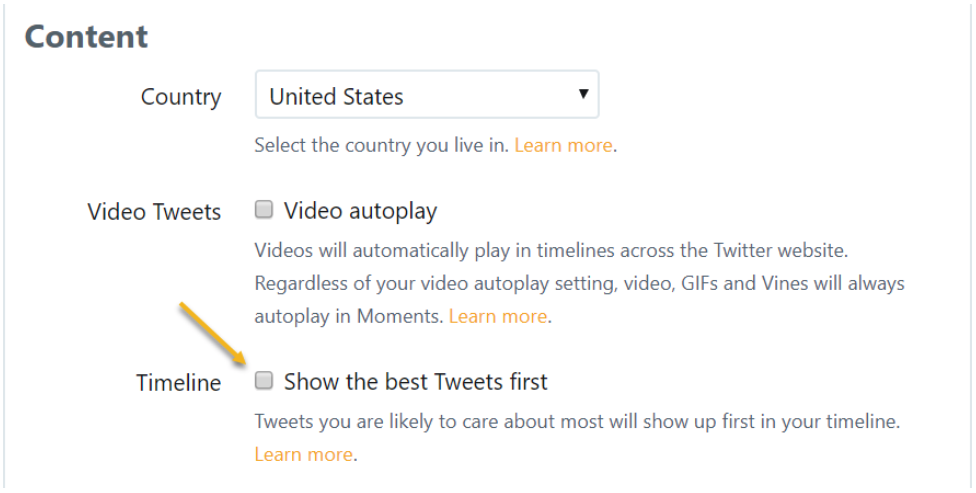976x493 pixels.
Task: Enable the Video autoplay checkbox
Action: (x=264, y=210)
